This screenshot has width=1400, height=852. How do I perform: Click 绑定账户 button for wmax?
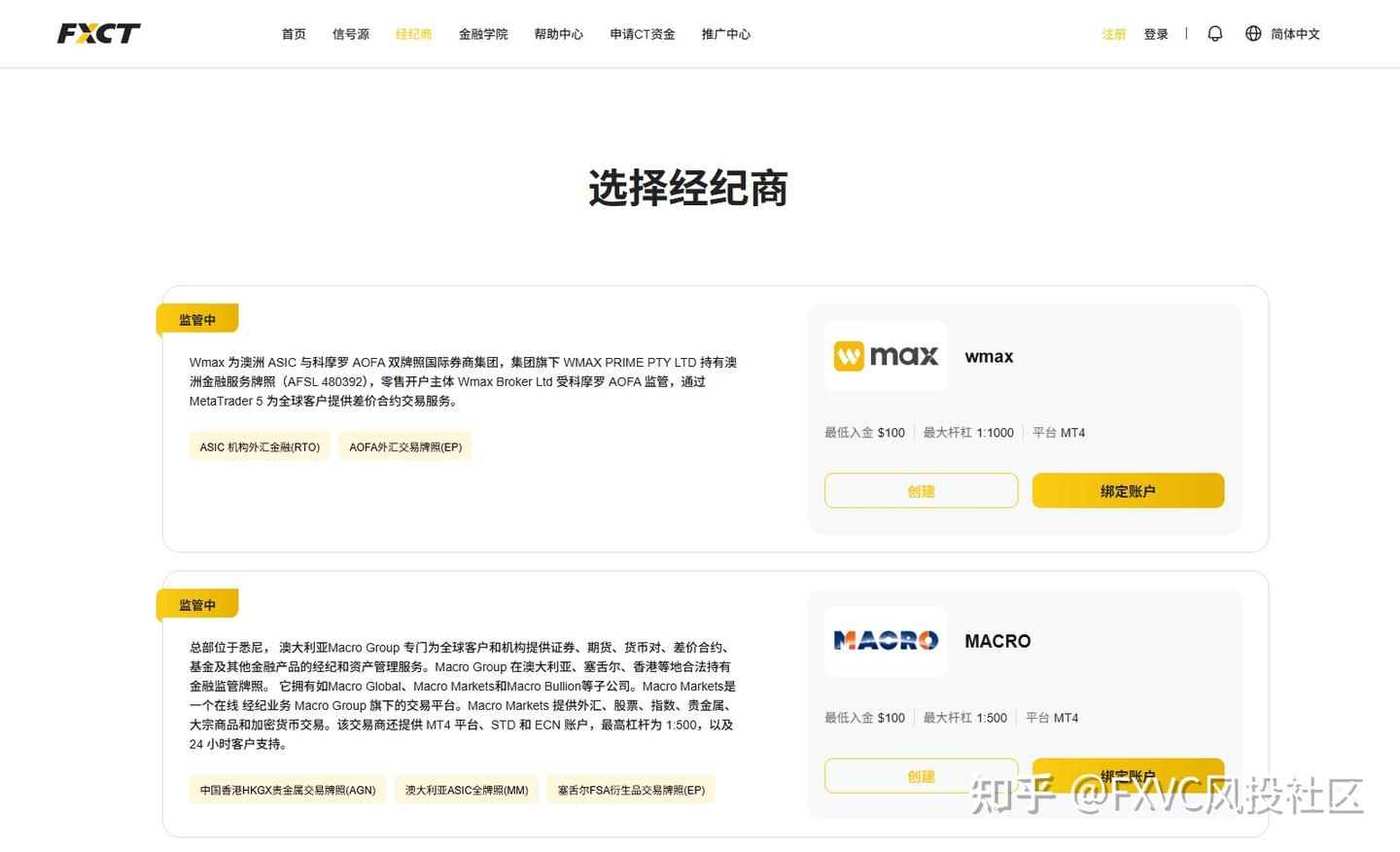point(1128,490)
